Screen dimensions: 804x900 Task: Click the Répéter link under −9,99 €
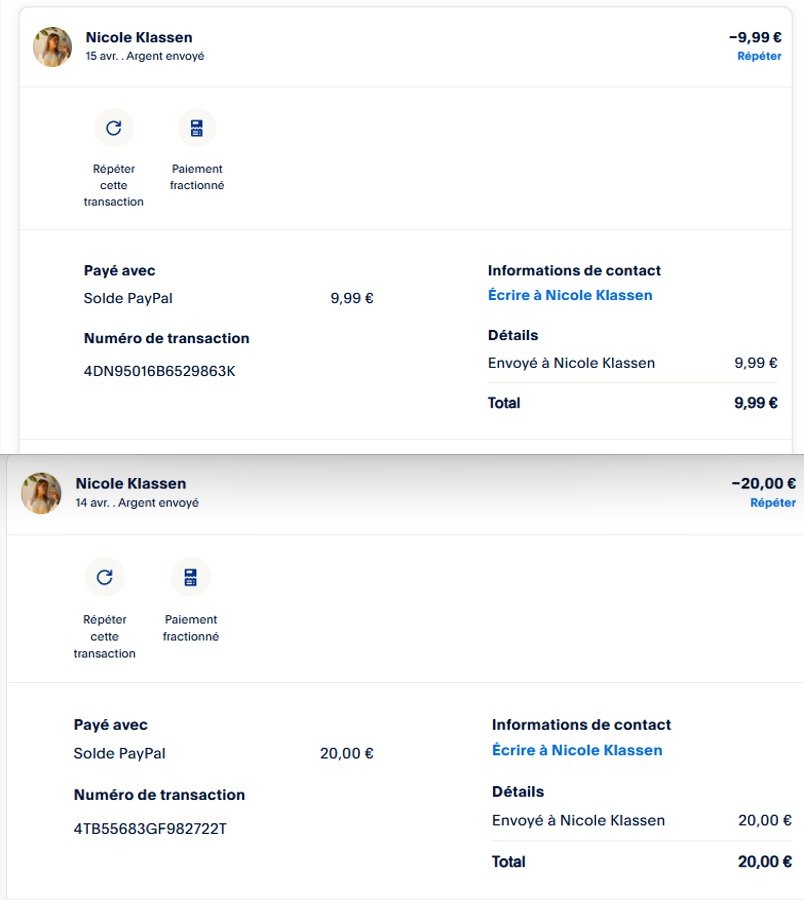[x=759, y=57]
